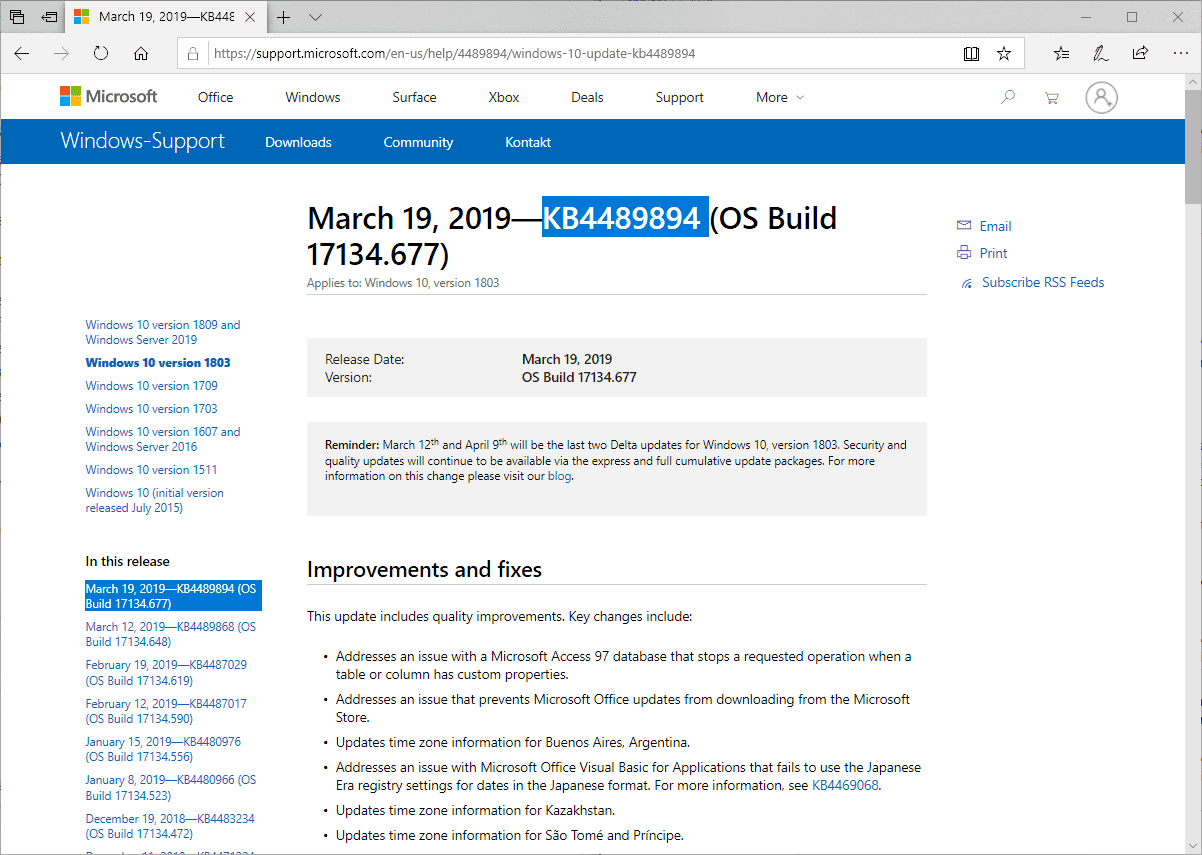Image resolution: width=1202 pixels, height=855 pixels.
Task: Click Subscribe RSS Feeds link
Action: (1043, 282)
